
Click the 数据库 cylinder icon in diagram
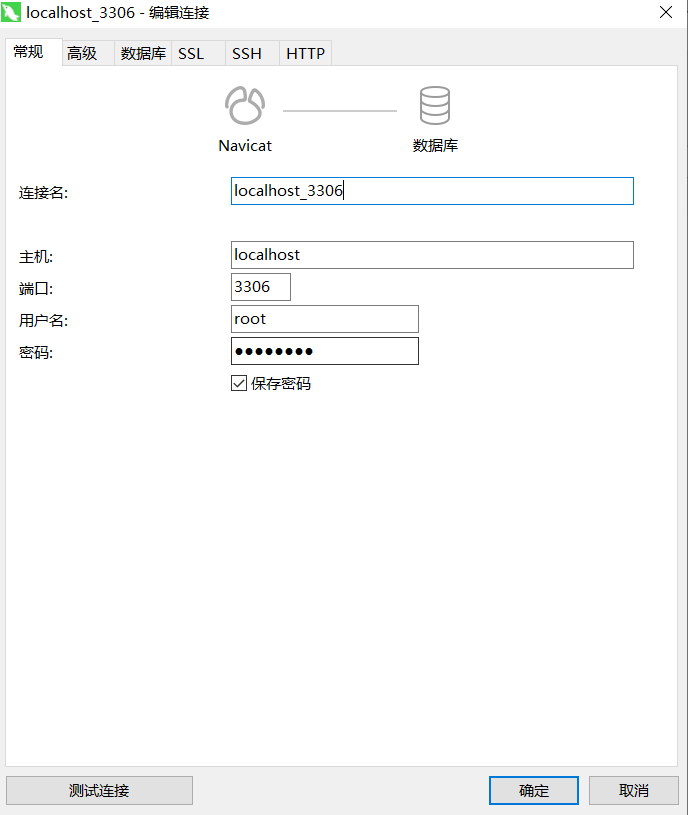[435, 106]
